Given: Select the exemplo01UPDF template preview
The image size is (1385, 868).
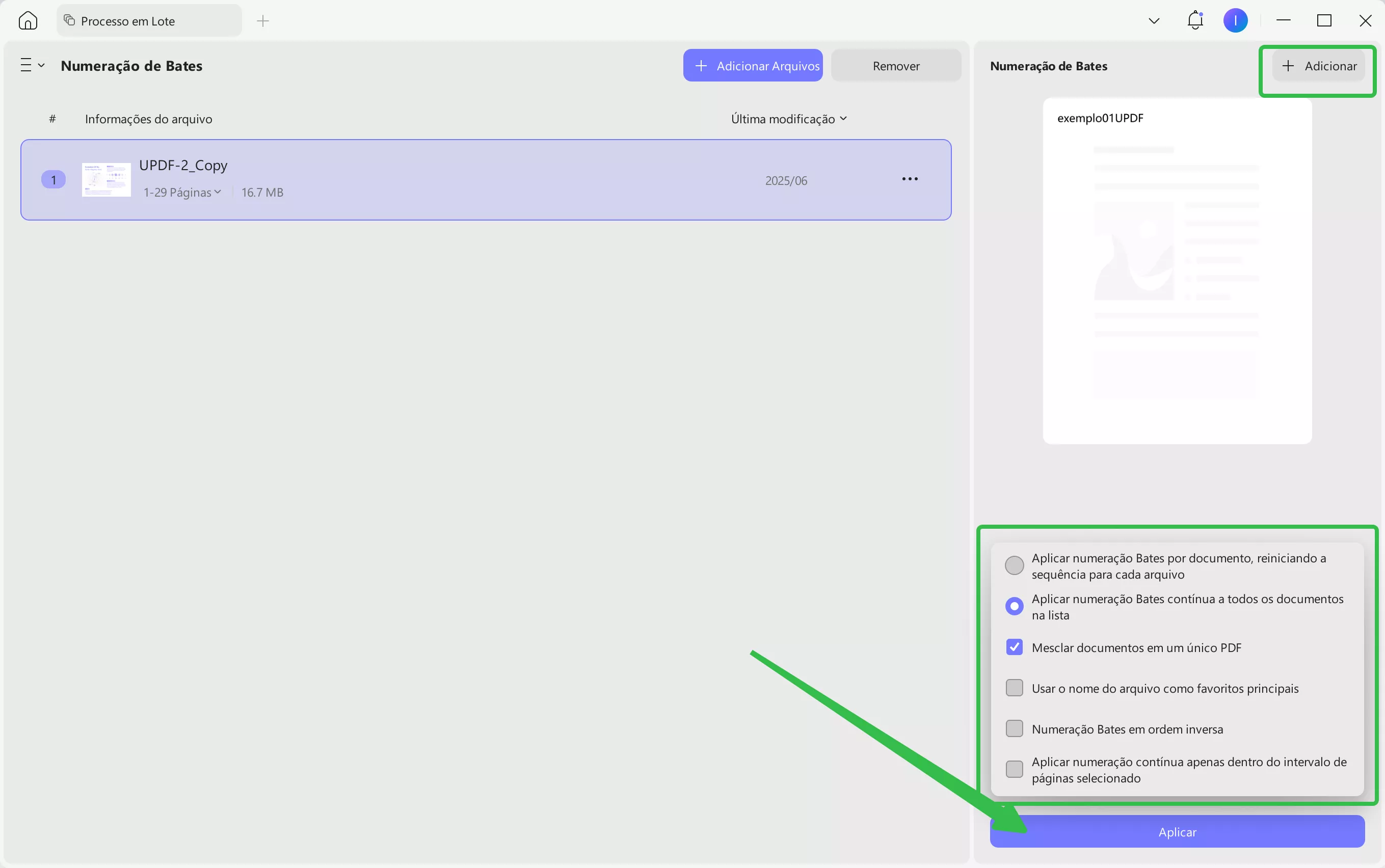Looking at the screenshot, I should (x=1177, y=271).
